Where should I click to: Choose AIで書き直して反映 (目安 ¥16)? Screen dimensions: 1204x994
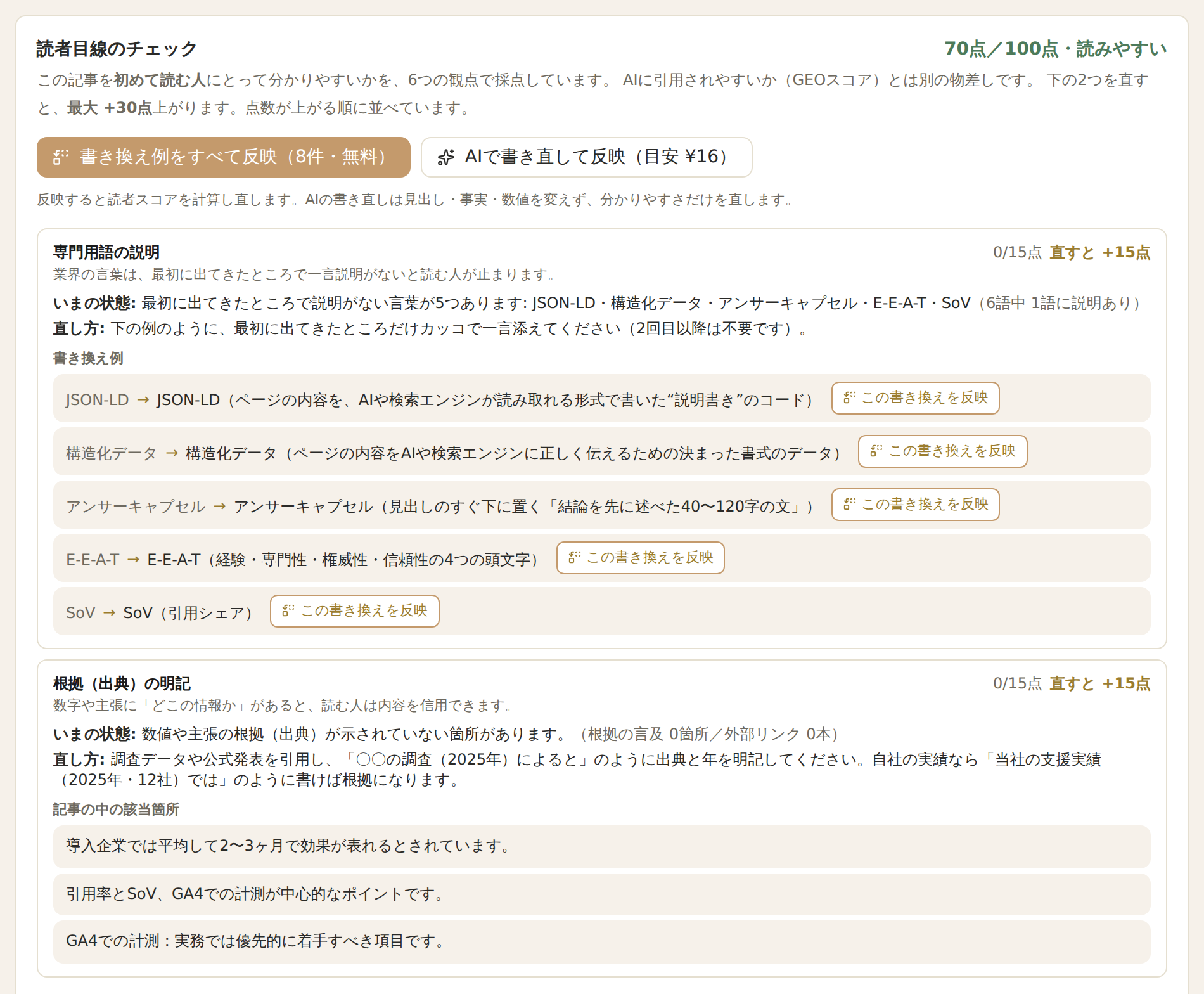[x=587, y=157]
